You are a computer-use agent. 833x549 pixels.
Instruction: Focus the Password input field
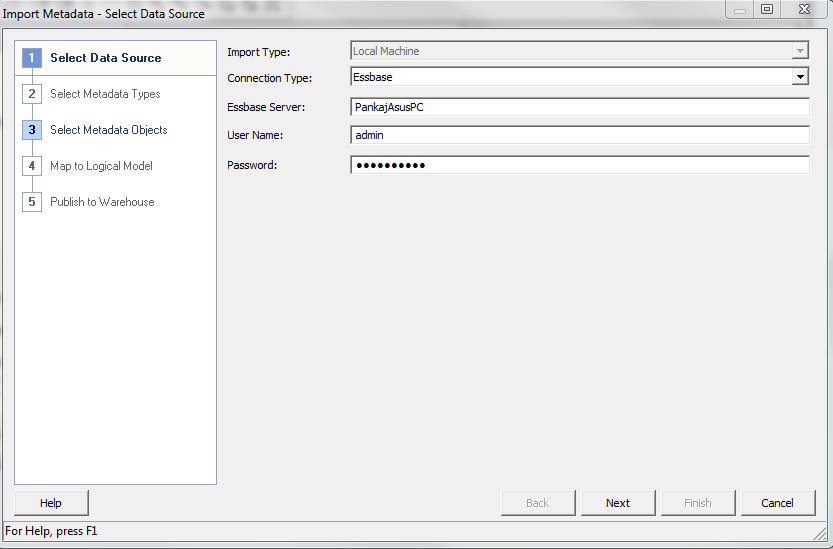(x=580, y=165)
